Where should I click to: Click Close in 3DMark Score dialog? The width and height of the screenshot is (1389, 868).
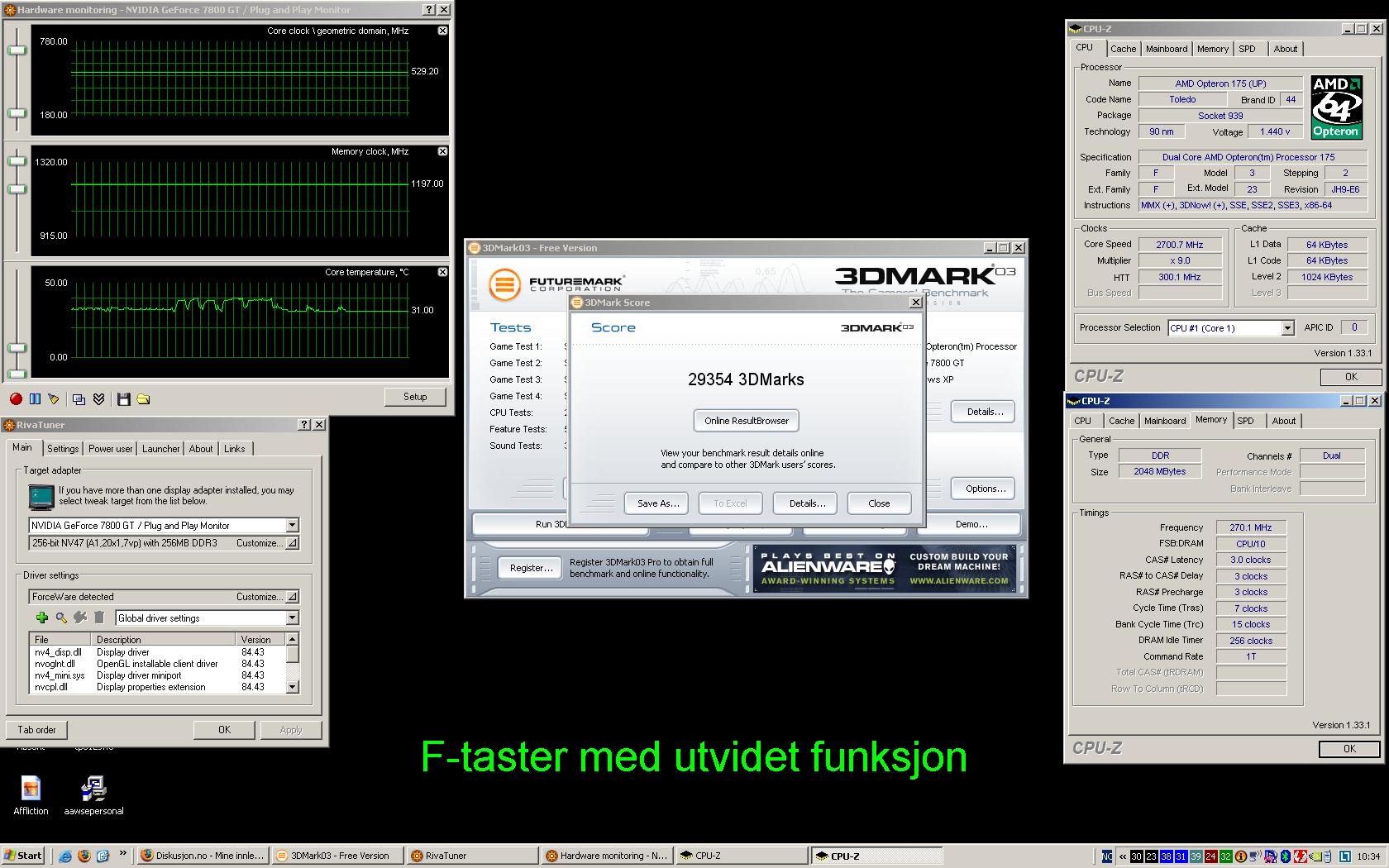click(x=879, y=503)
